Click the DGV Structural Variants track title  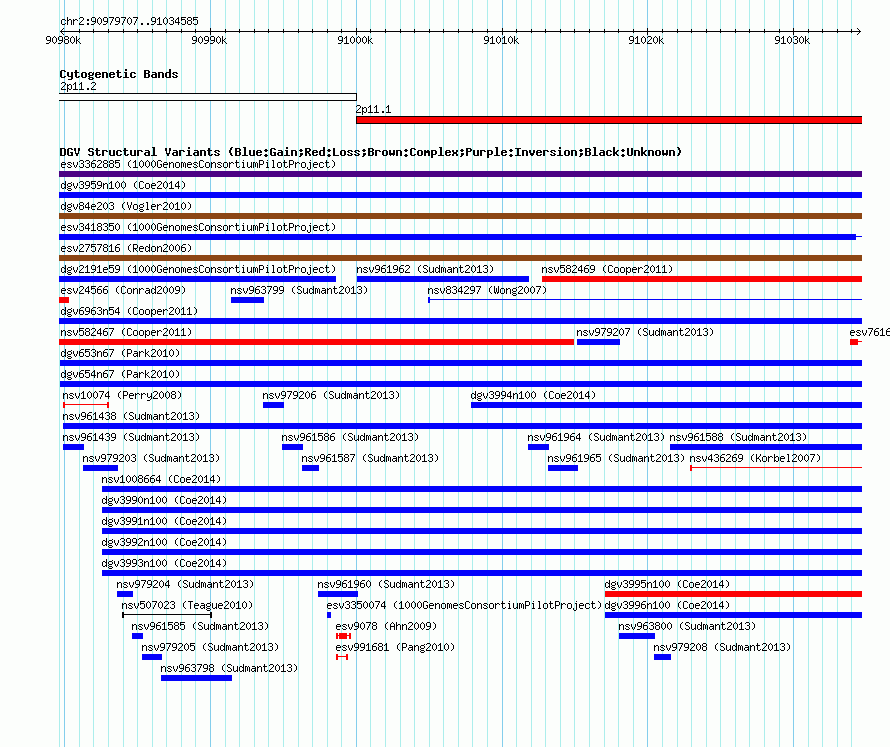click(371, 152)
